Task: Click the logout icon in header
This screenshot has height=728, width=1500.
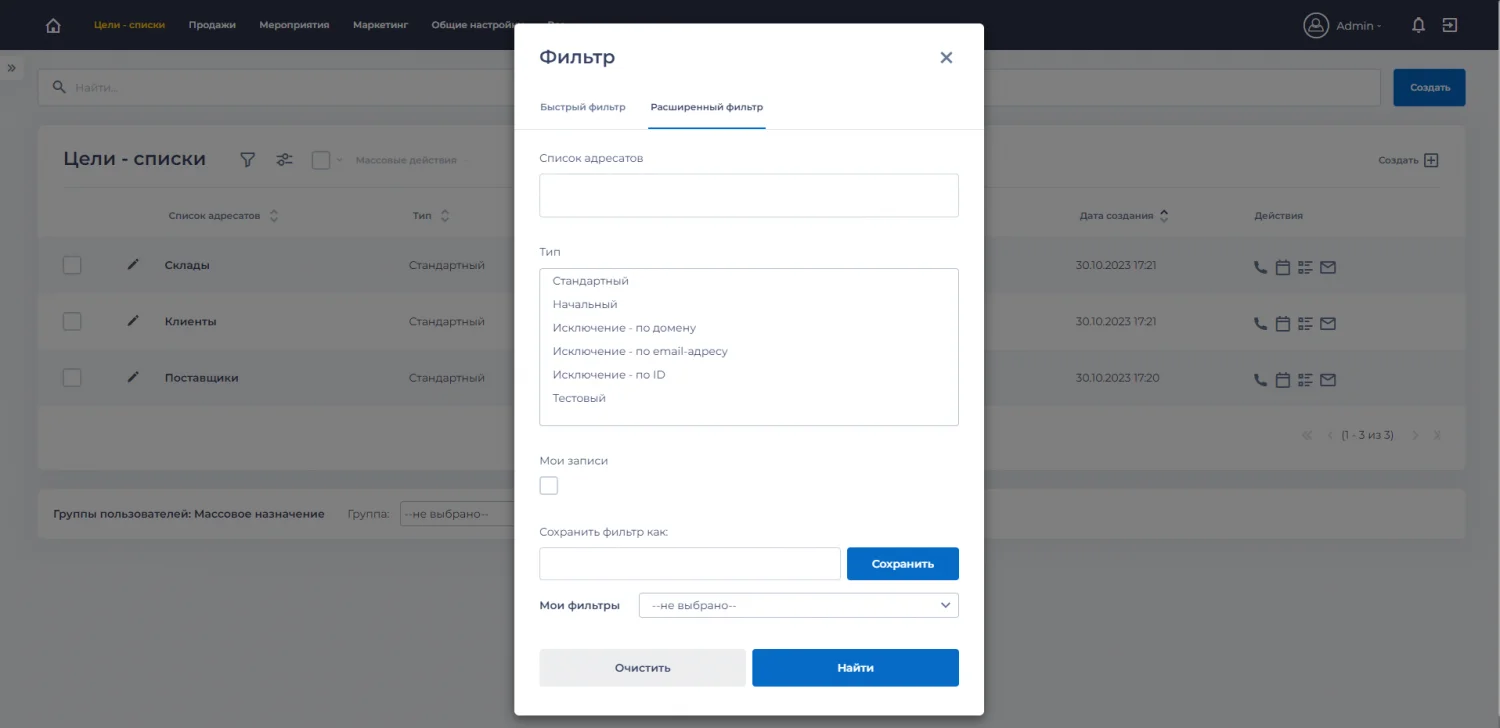Action: tap(1450, 26)
